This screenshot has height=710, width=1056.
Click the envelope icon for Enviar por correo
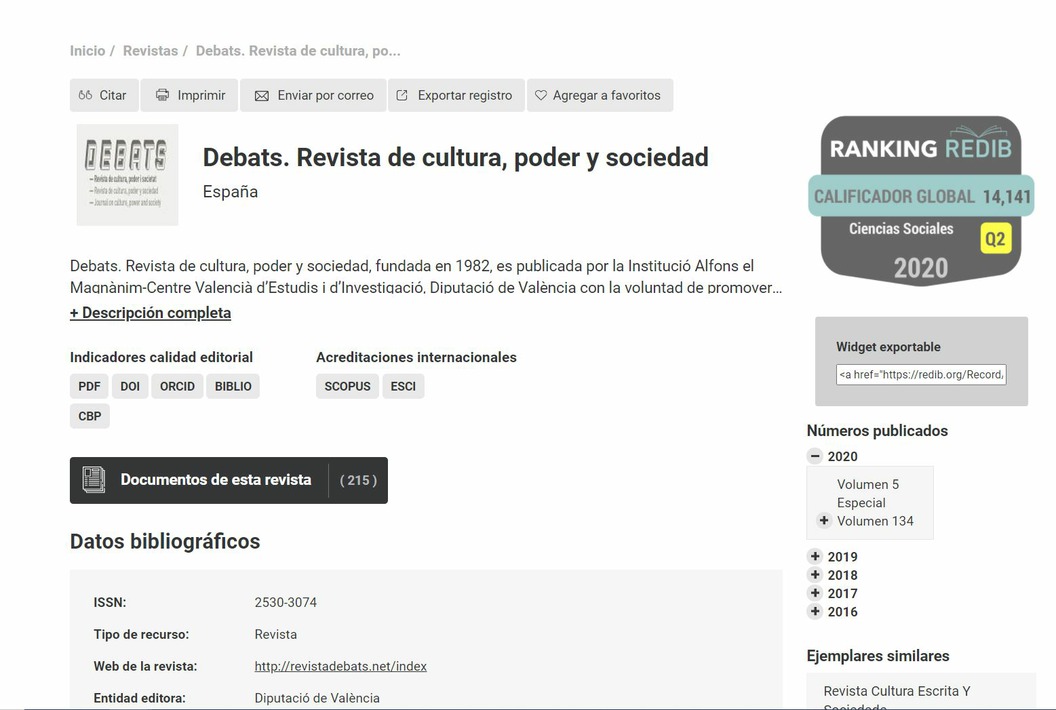coord(262,95)
